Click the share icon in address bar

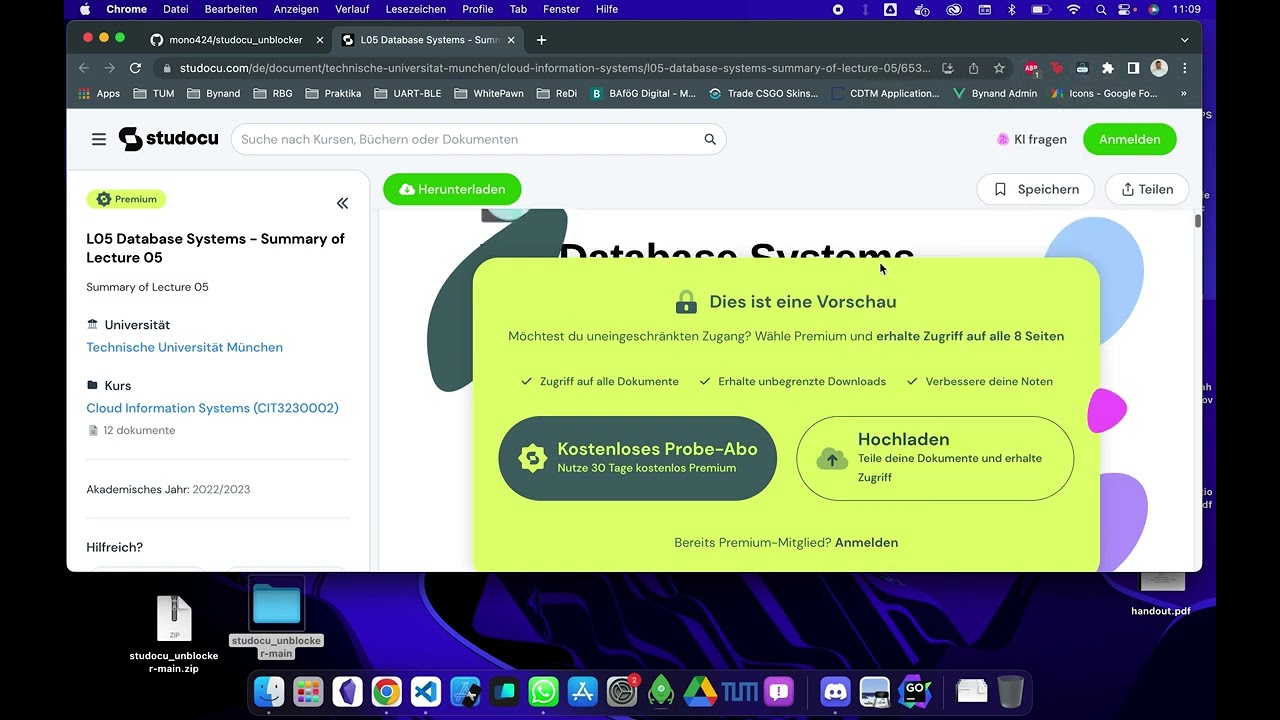point(973,68)
